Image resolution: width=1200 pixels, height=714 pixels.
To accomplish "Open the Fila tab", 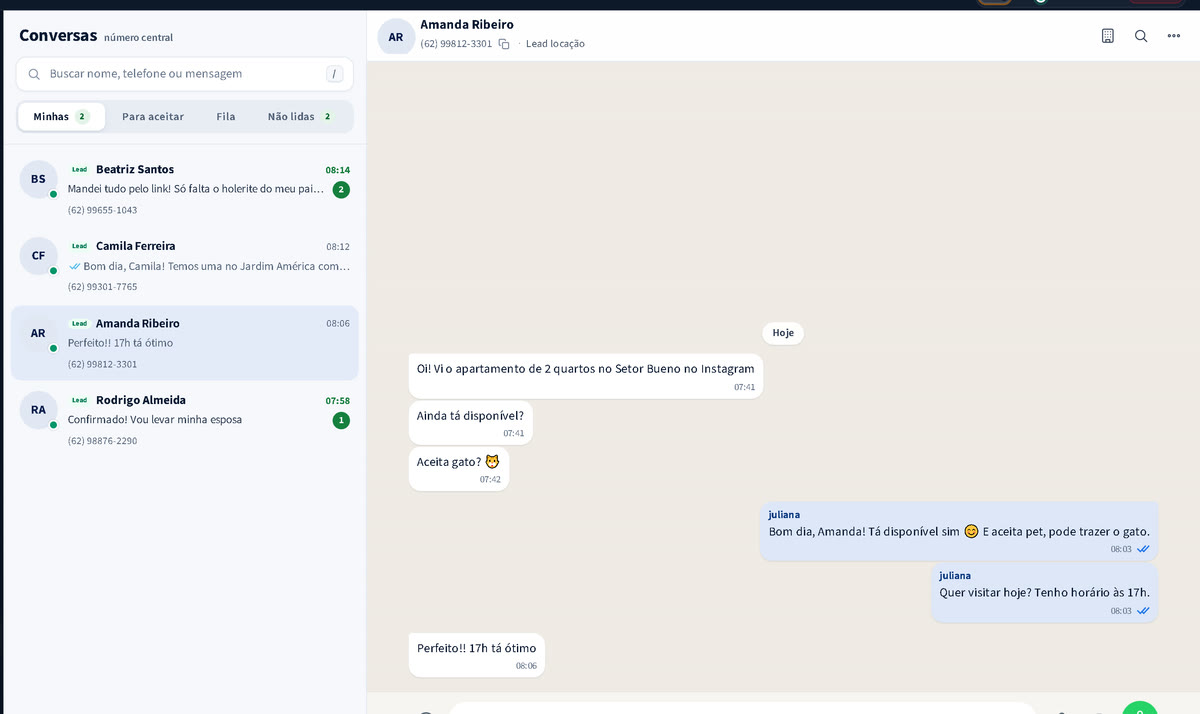I will (226, 116).
